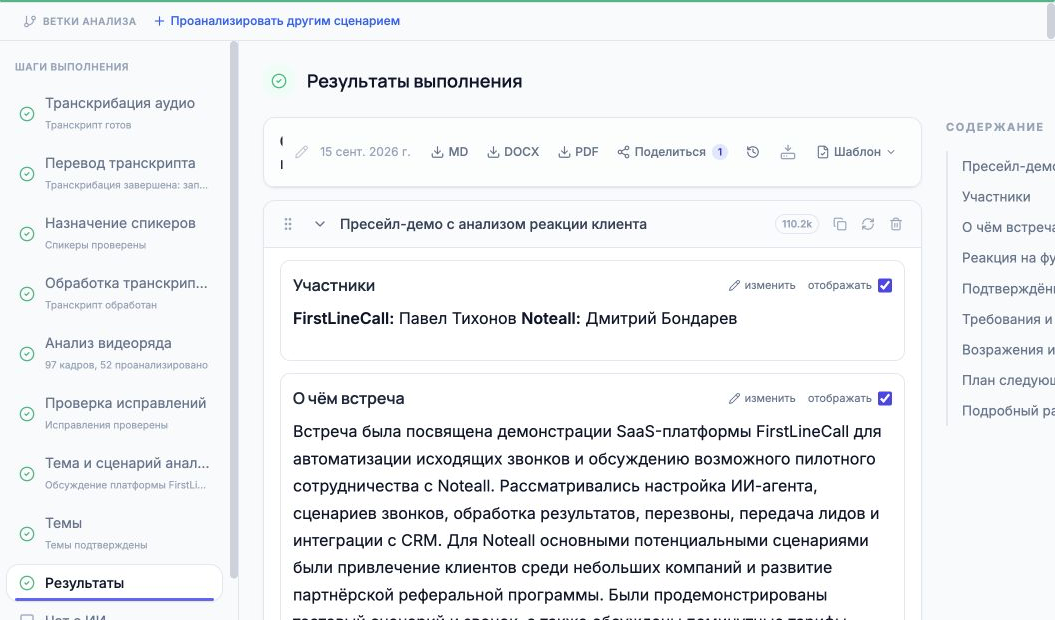
Task: Click the date 15 сент. 2026 г.
Action: pos(365,152)
